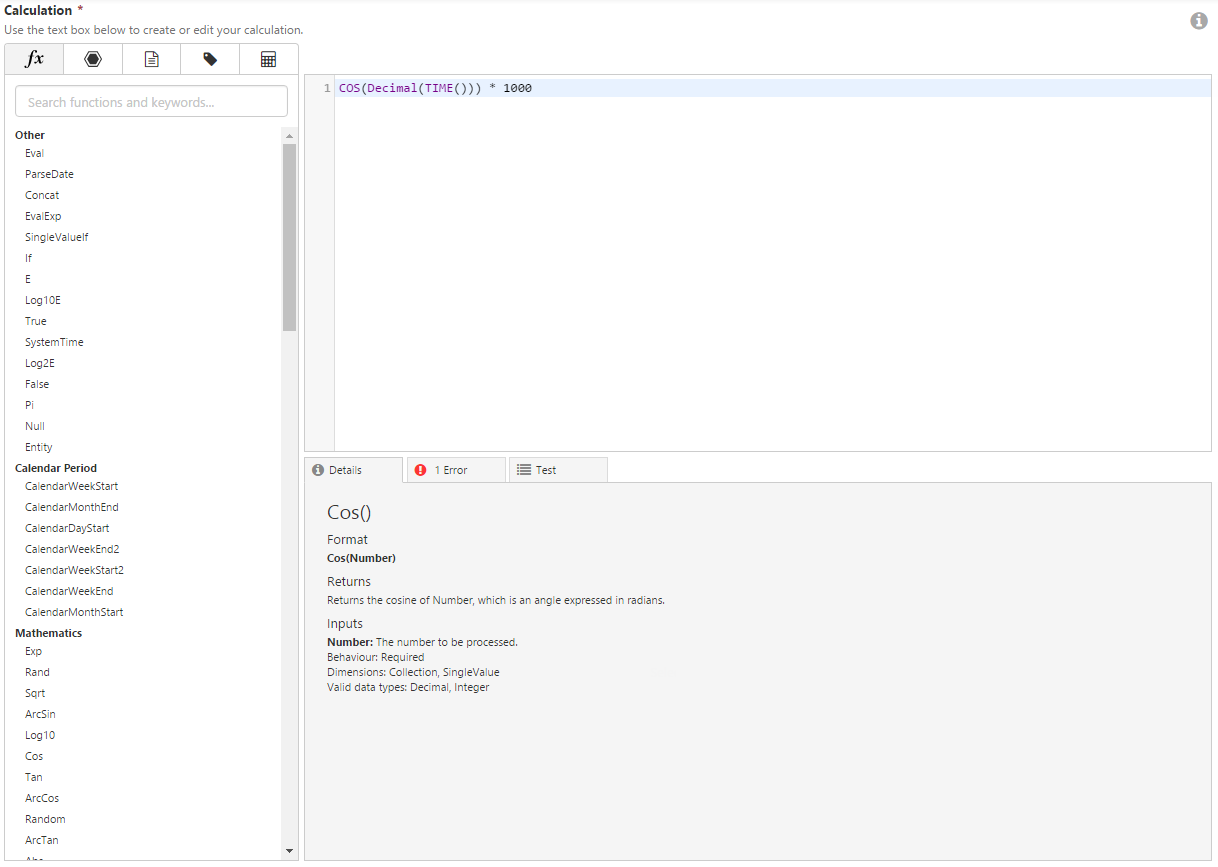This screenshot has width=1218, height=867.
Task: Open the 1 Error tab
Action: click(455, 470)
